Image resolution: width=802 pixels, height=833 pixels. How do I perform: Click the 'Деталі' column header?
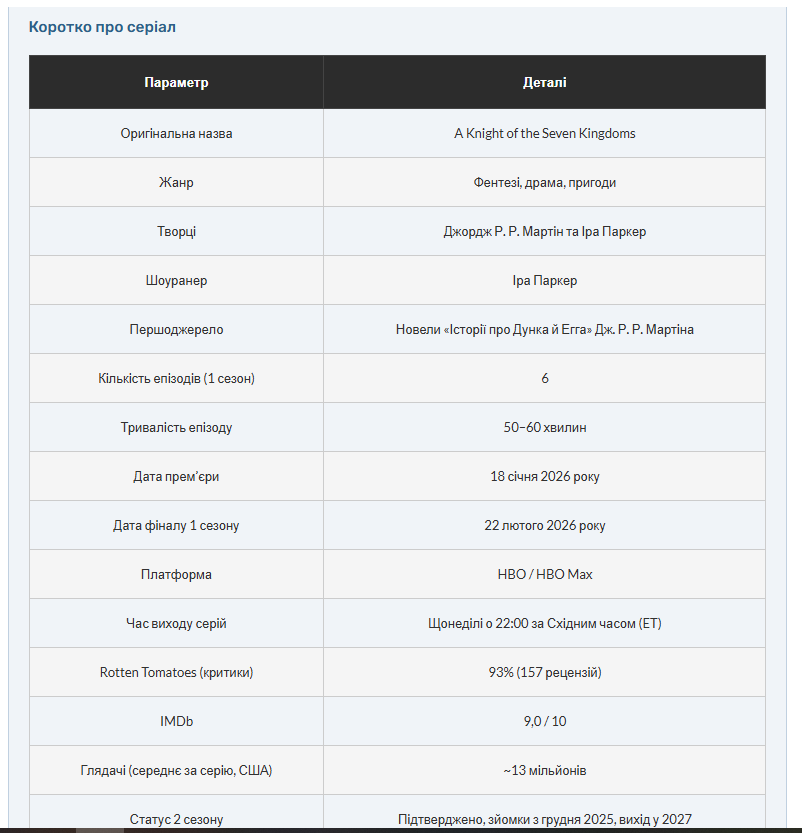tap(544, 82)
